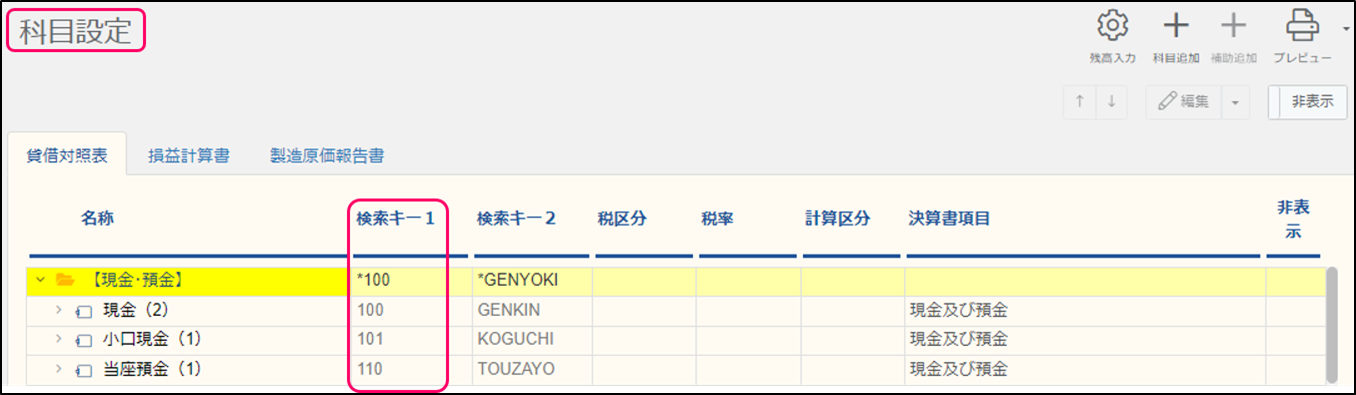Click the 補助追加 plus icon
The width and height of the screenshot is (1356, 395).
pos(1235,26)
